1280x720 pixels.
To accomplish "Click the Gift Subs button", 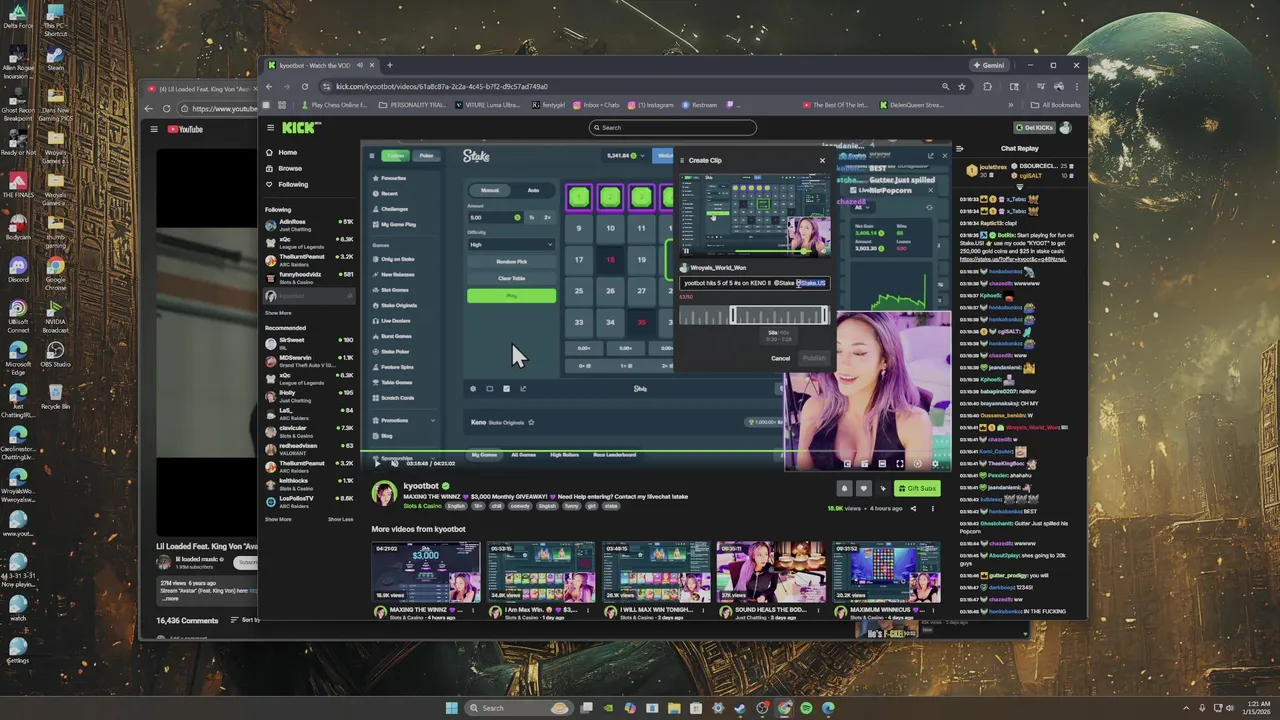I will [x=916, y=488].
